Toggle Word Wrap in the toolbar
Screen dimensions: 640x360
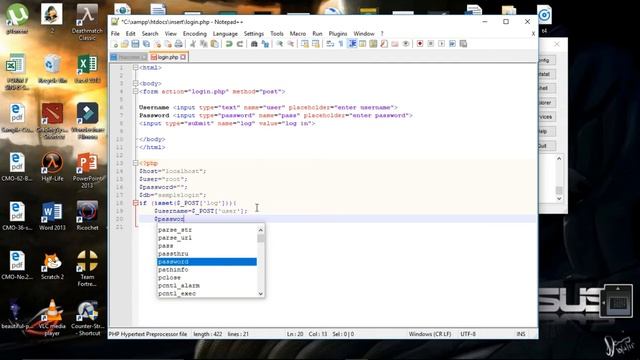click(x=330, y=44)
